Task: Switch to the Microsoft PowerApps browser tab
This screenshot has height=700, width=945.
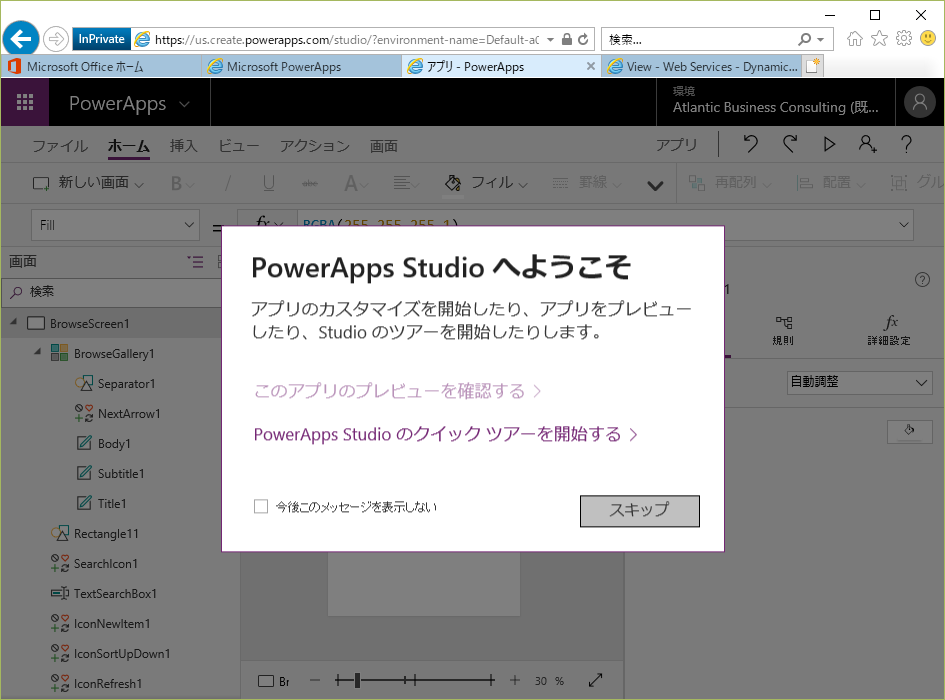Action: pyautogui.click(x=301, y=66)
